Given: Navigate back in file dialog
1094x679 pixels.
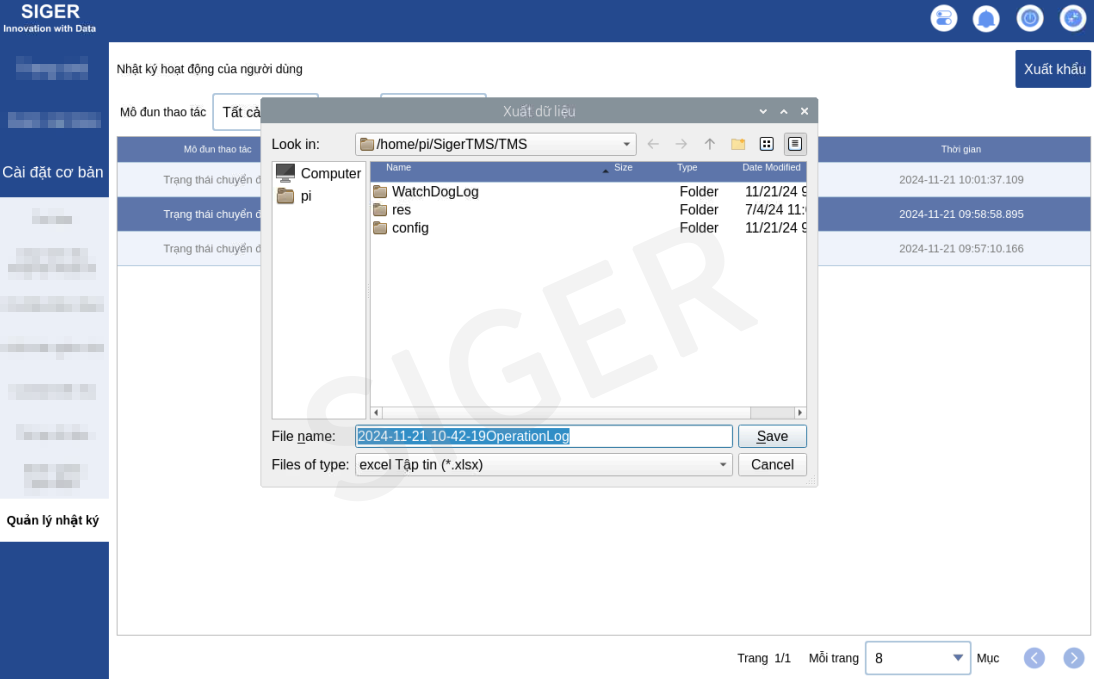Looking at the screenshot, I should click(x=653, y=144).
